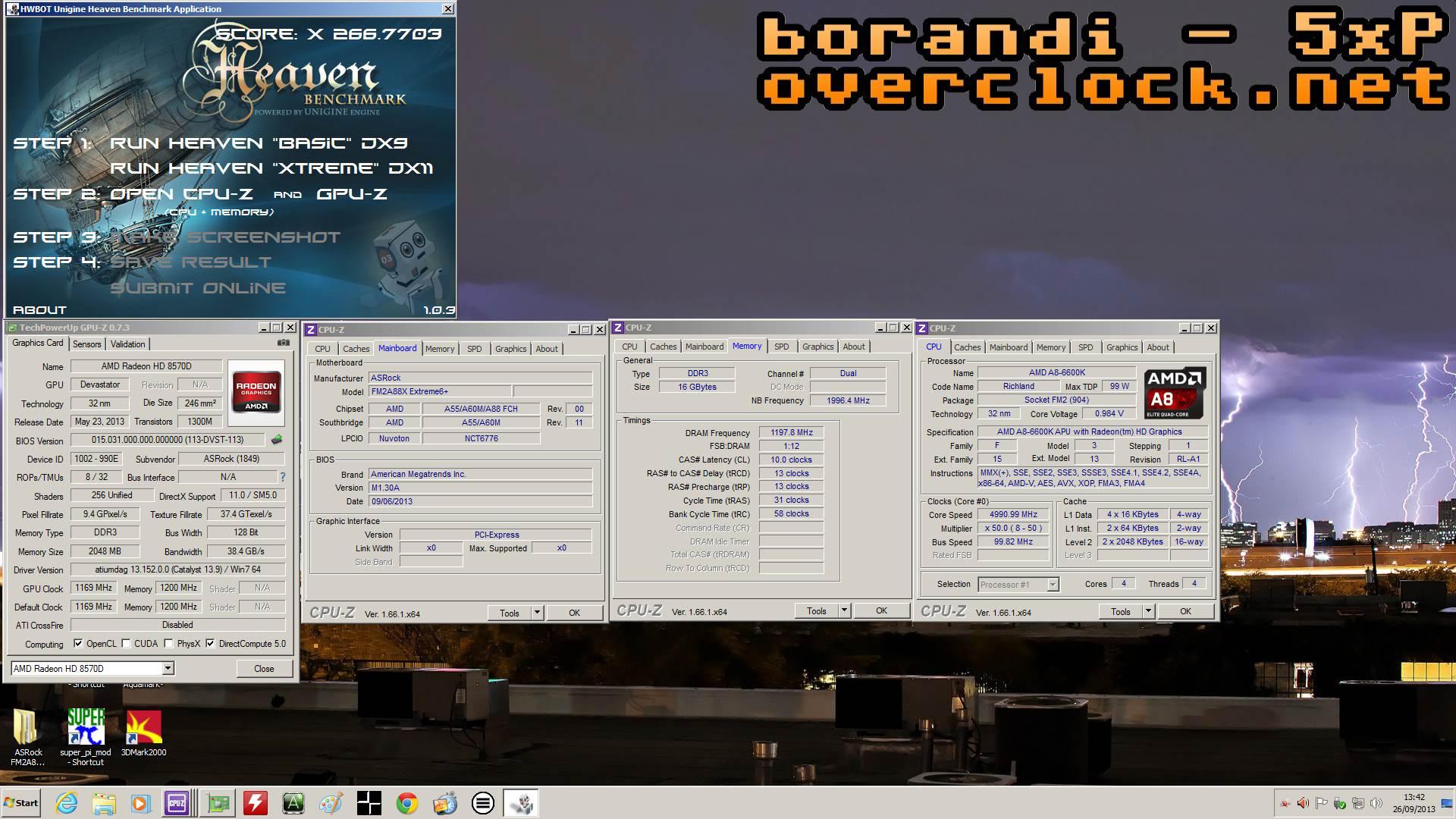This screenshot has height=819, width=1456.
Task: Click DRAM Frequency value 1197.8 MHz
Action: point(791,432)
